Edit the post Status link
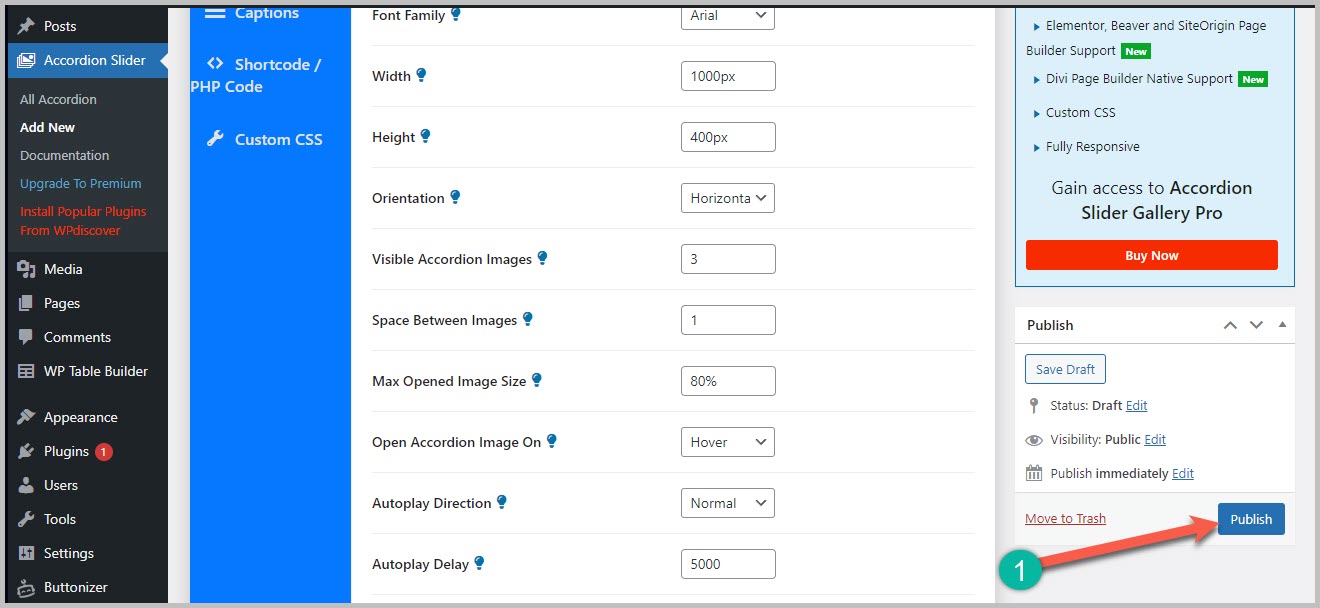 coord(1137,405)
